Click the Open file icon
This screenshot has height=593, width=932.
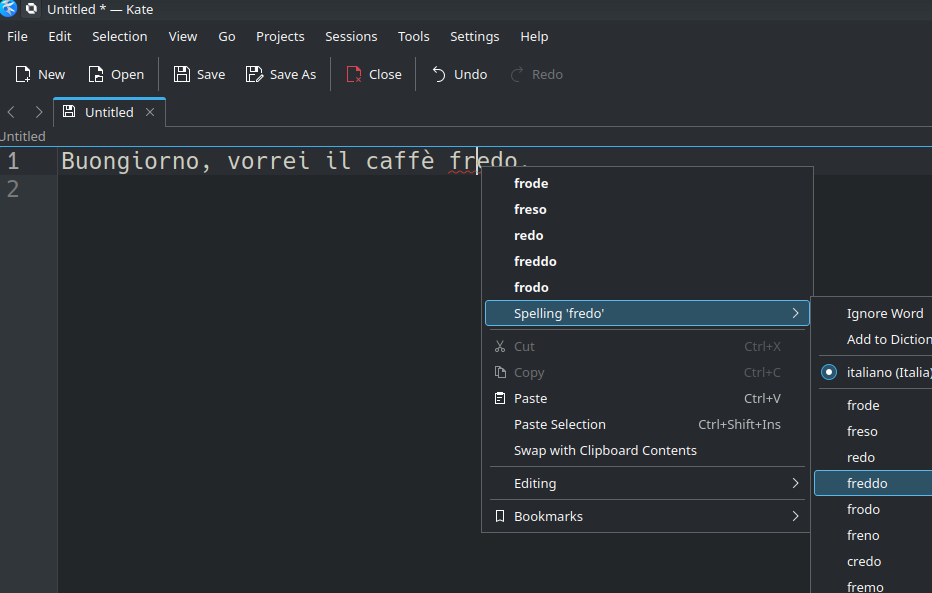click(96, 74)
